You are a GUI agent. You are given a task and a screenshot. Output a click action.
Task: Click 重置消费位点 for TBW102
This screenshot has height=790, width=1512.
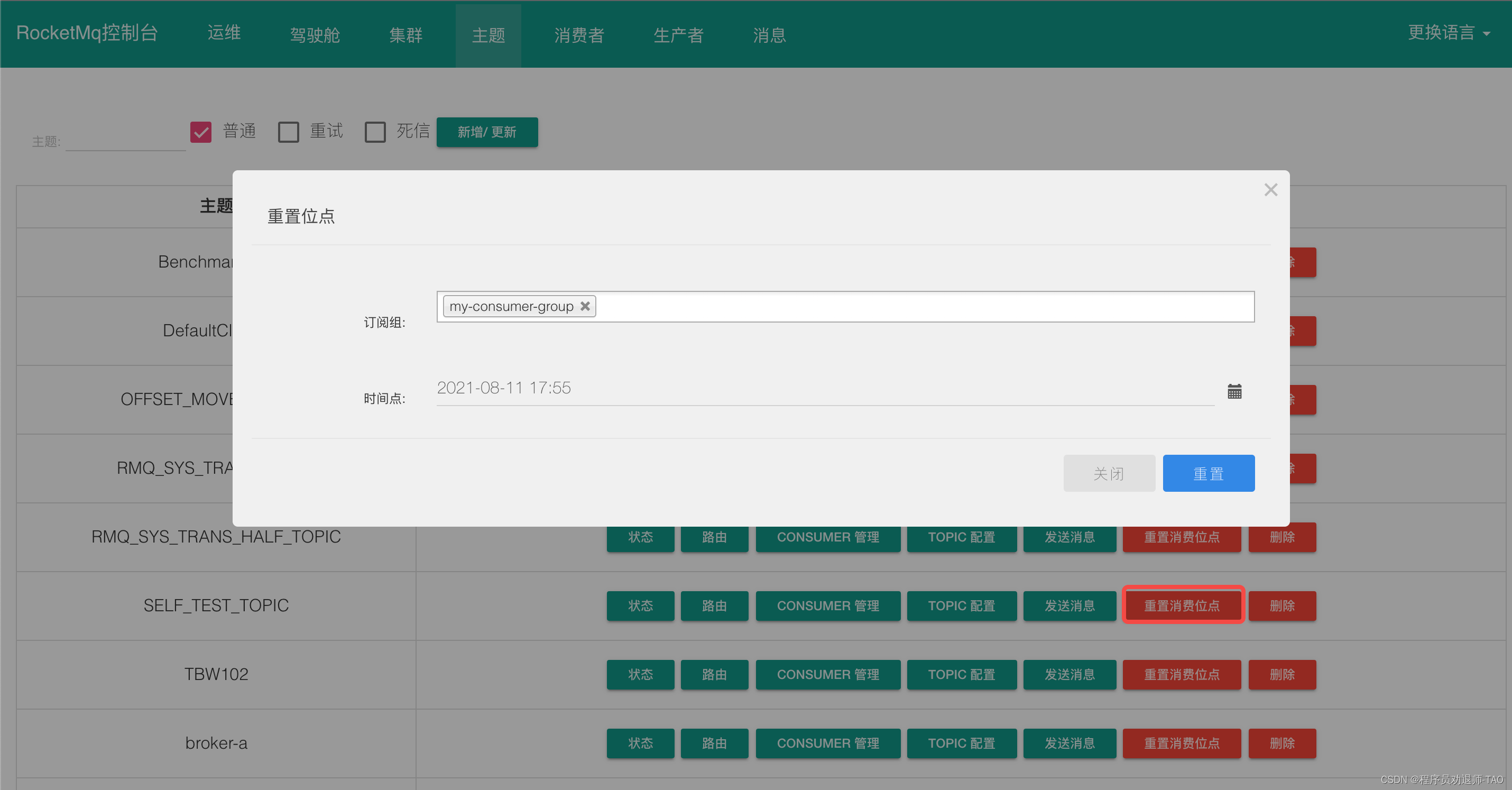(1182, 674)
